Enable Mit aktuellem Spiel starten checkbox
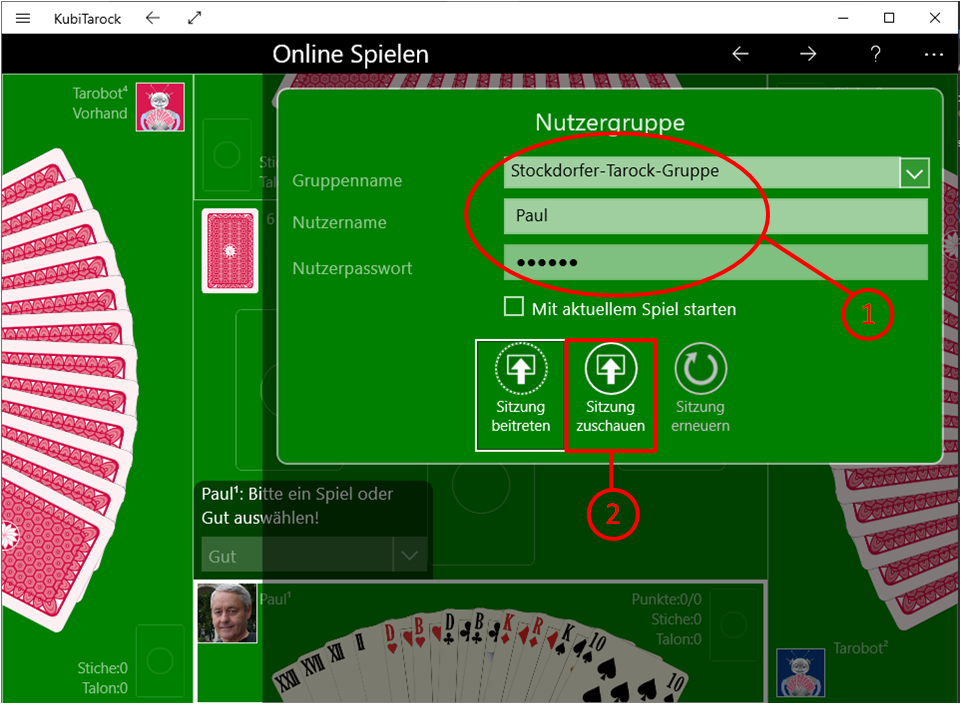Viewport: 961px width, 704px height. (x=514, y=308)
